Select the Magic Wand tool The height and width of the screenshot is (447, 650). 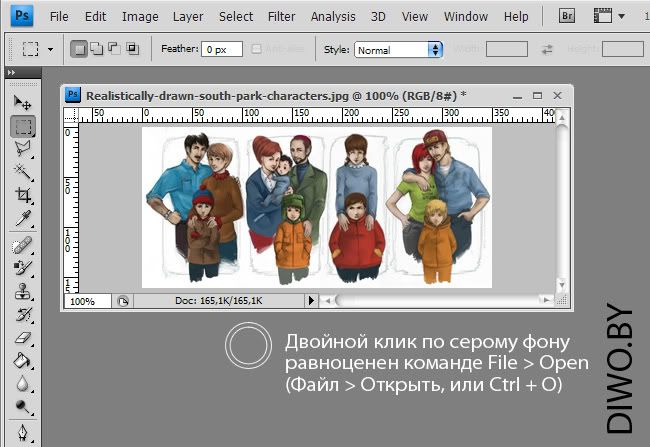click(23, 171)
